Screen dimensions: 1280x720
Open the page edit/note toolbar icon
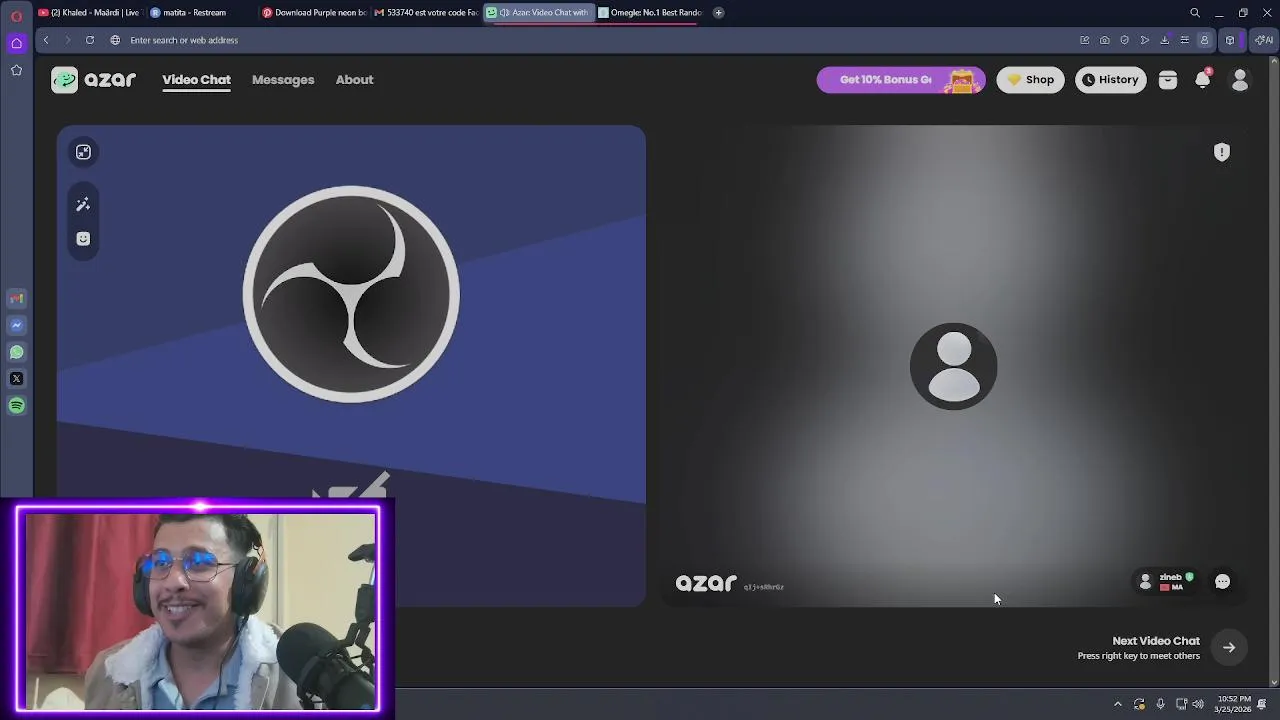(x=1084, y=40)
